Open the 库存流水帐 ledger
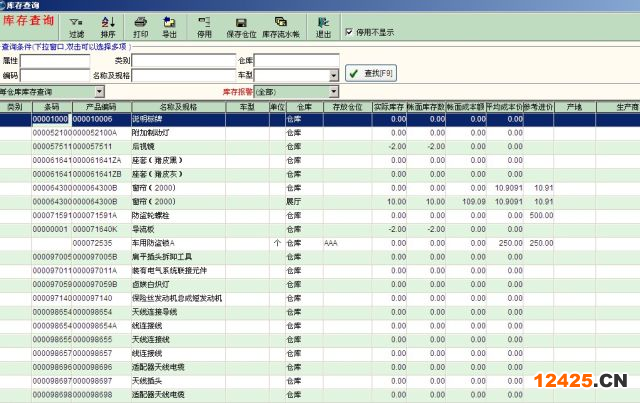Image resolution: width=640 pixels, height=403 pixels. tap(281, 26)
